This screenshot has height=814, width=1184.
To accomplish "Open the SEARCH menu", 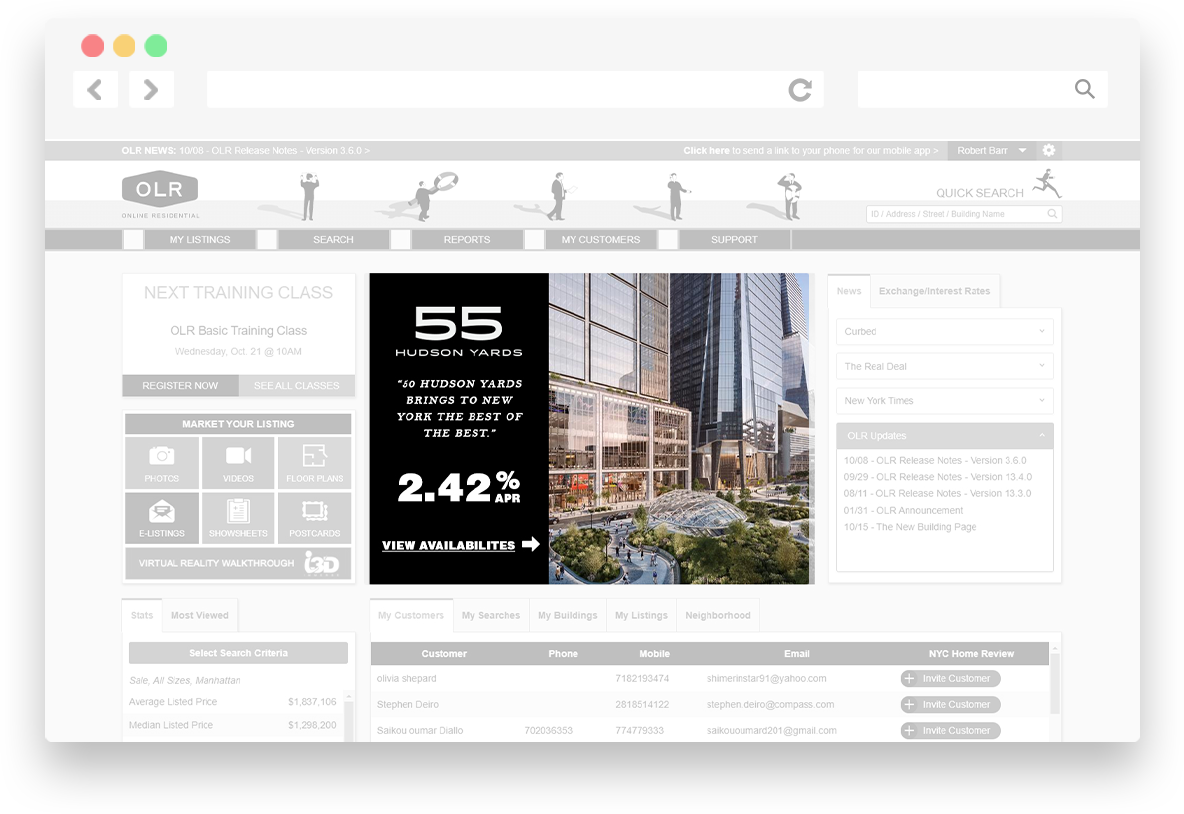I will [333, 239].
